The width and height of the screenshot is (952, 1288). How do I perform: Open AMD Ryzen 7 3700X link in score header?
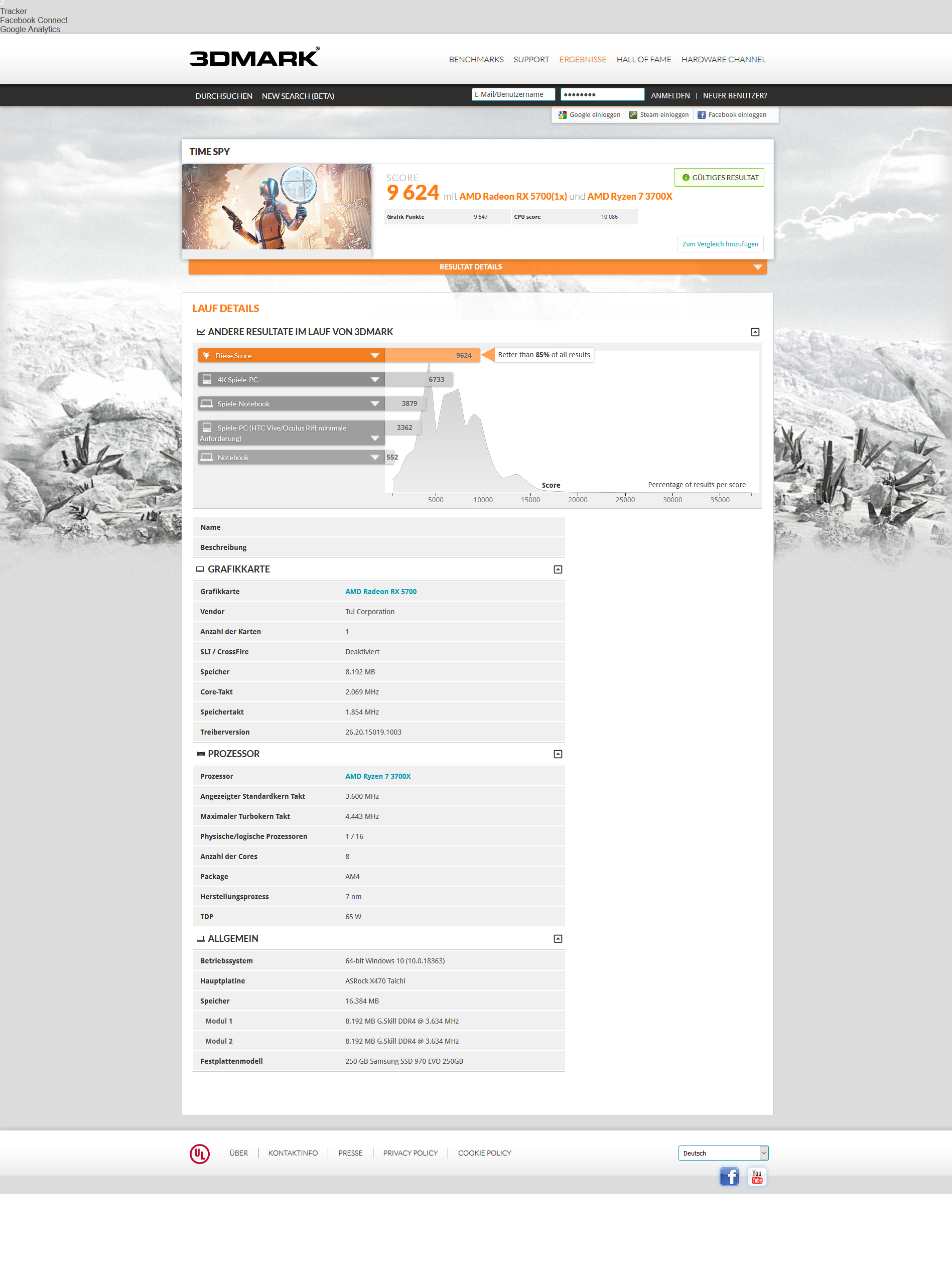629,196
